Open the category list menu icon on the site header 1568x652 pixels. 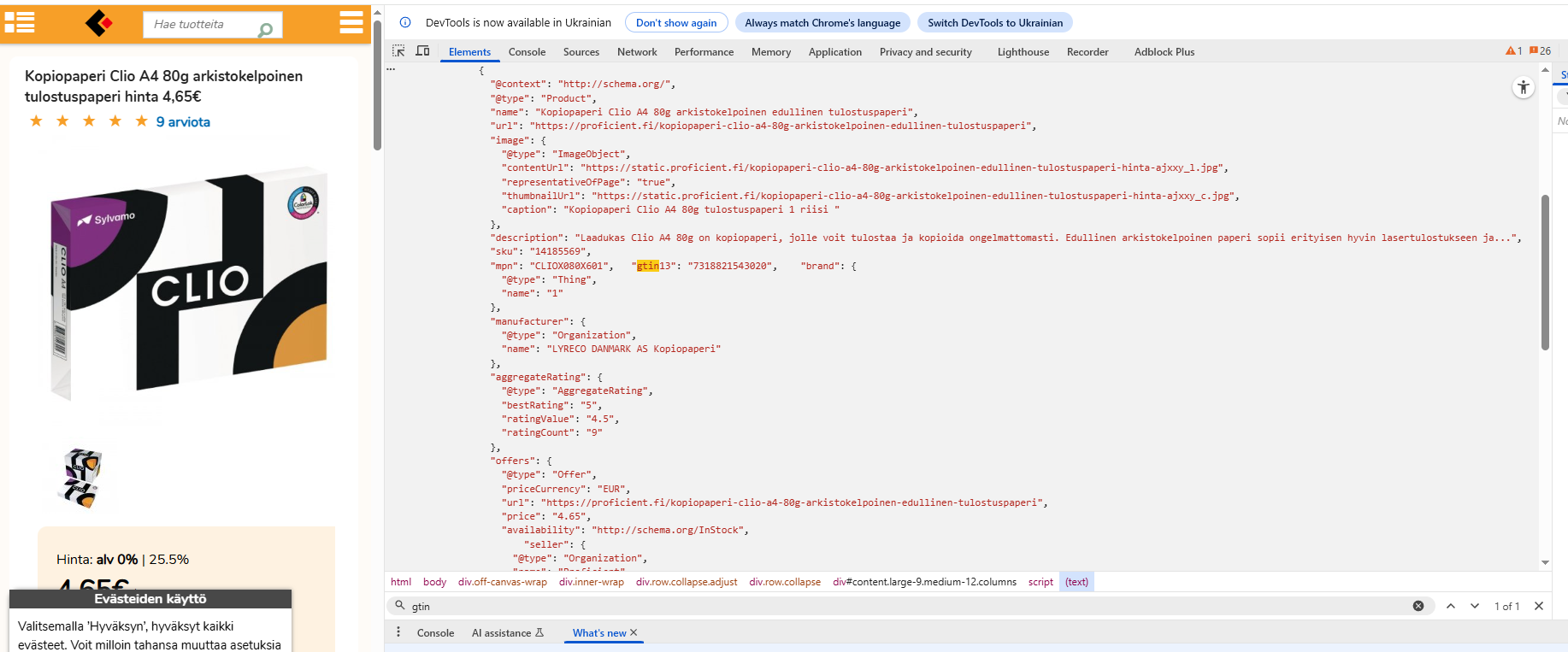[20, 23]
